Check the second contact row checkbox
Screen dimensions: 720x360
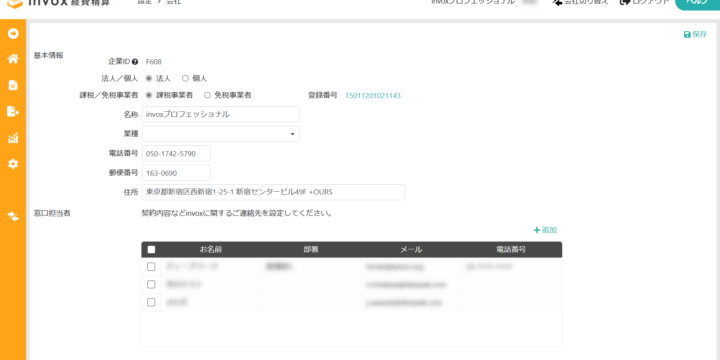click(151, 285)
